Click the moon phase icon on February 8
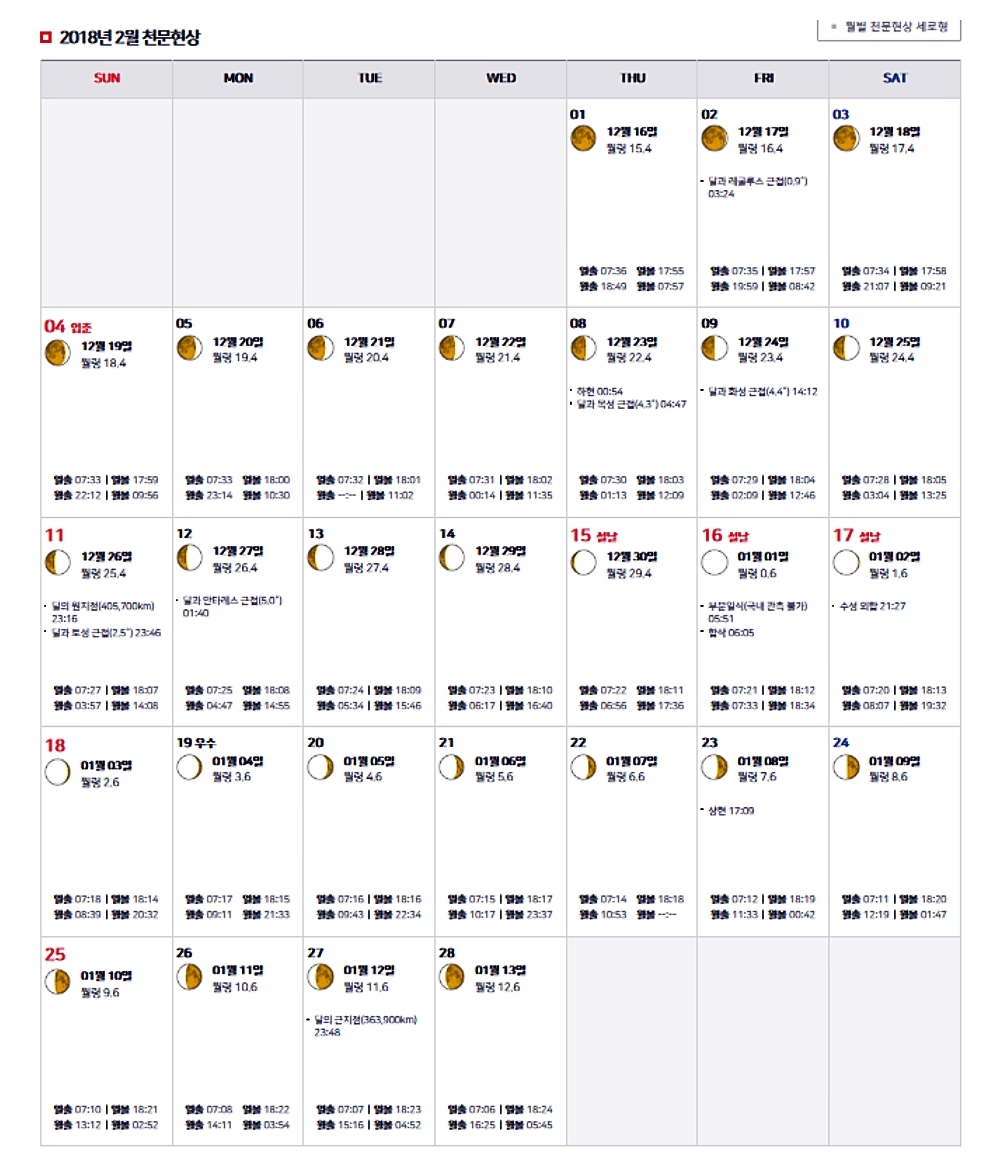This screenshot has height=1173, width=994. (583, 348)
